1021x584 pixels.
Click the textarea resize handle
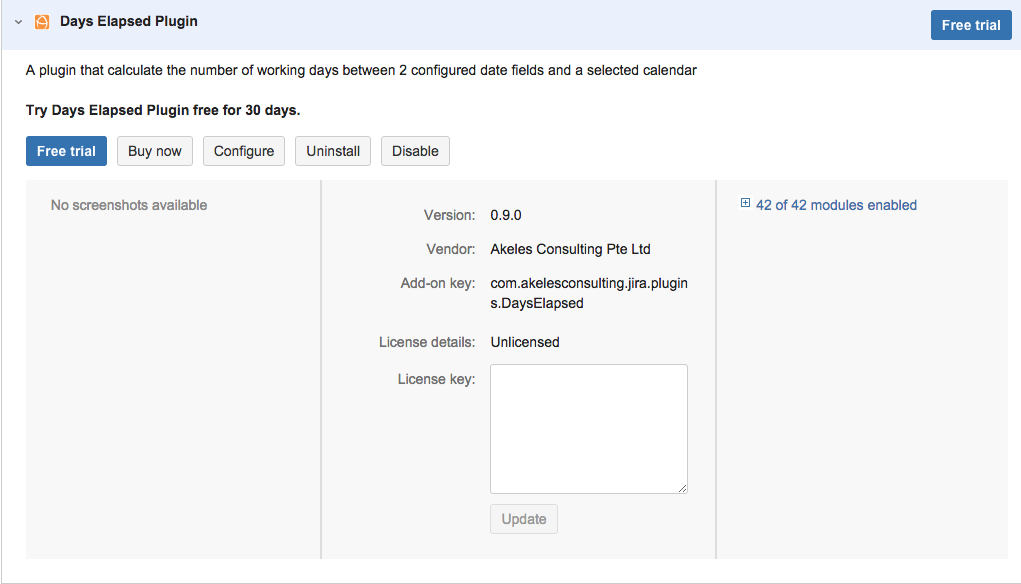[x=682, y=487]
